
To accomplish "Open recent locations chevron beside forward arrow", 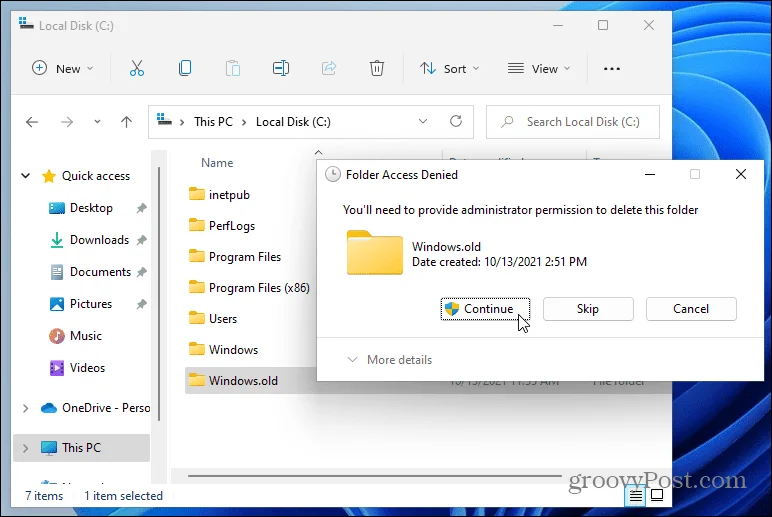I will (x=97, y=122).
